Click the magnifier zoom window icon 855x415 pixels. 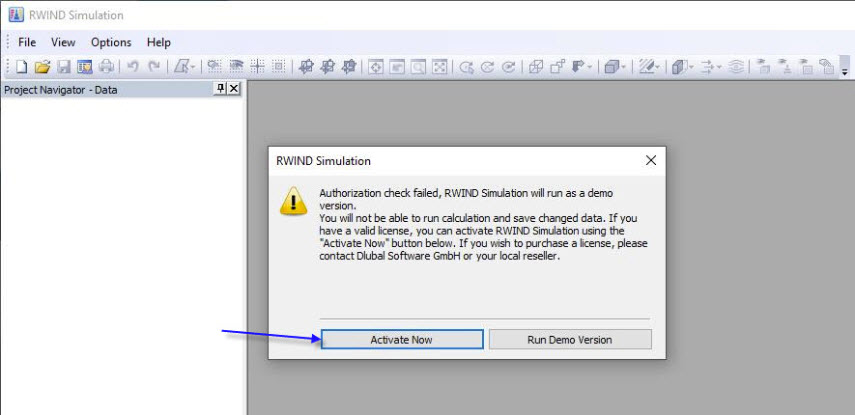(418, 67)
